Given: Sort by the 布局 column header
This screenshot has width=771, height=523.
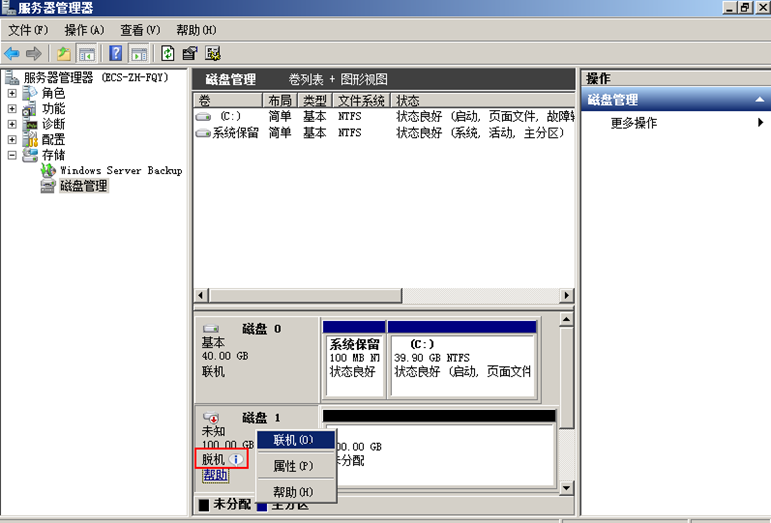Looking at the screenshot, I should pyautogui.click(x=280, y=101).
